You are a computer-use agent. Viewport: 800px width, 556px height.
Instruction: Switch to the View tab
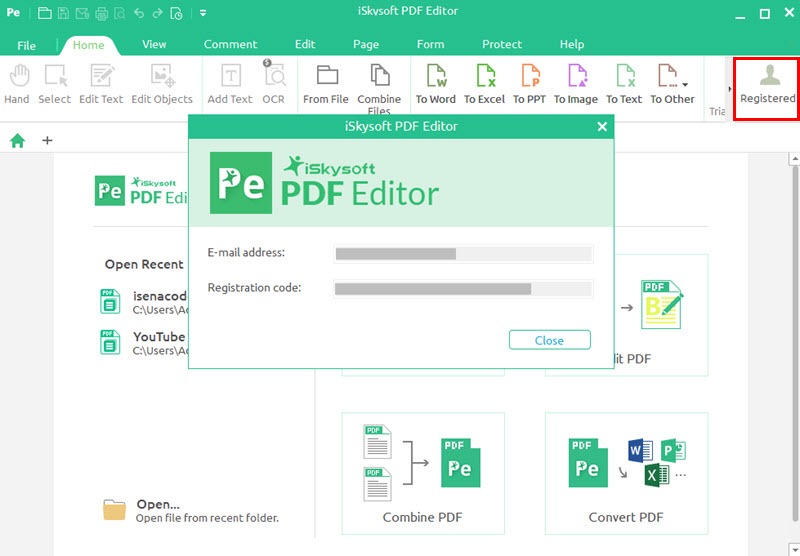tap(154, 44)
